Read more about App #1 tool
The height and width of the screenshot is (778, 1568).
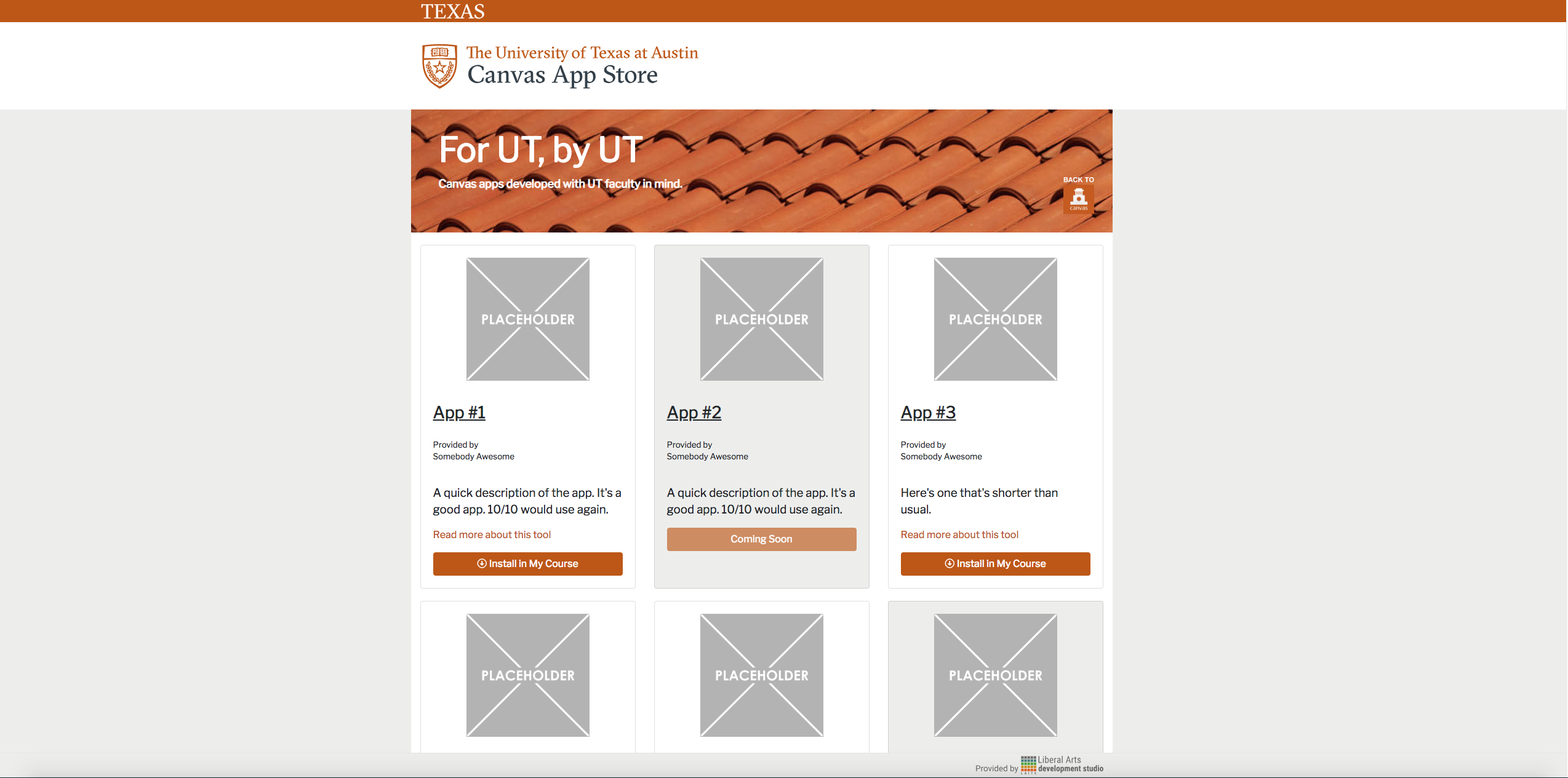[492, 534]
